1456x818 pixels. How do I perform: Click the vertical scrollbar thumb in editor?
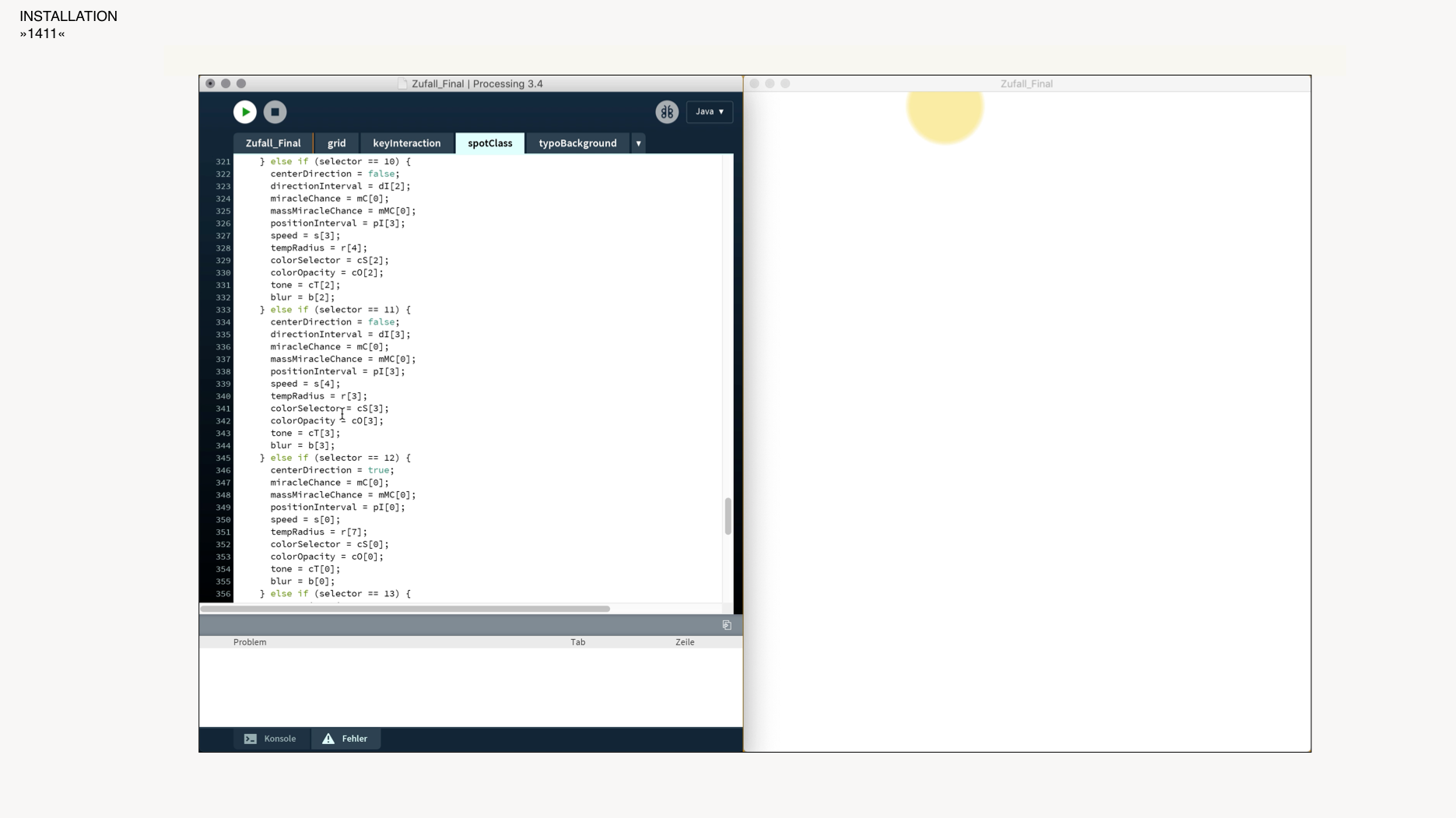(x=728, y=516)
